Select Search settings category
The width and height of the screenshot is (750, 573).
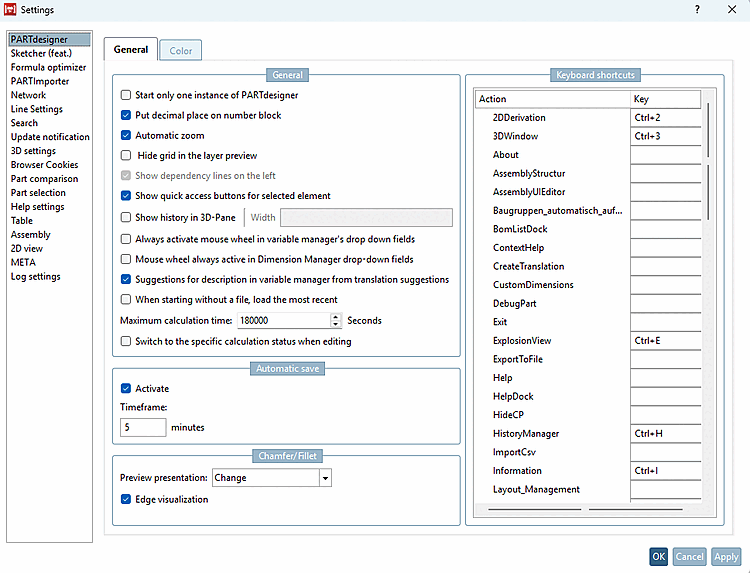tap(24, 123)
